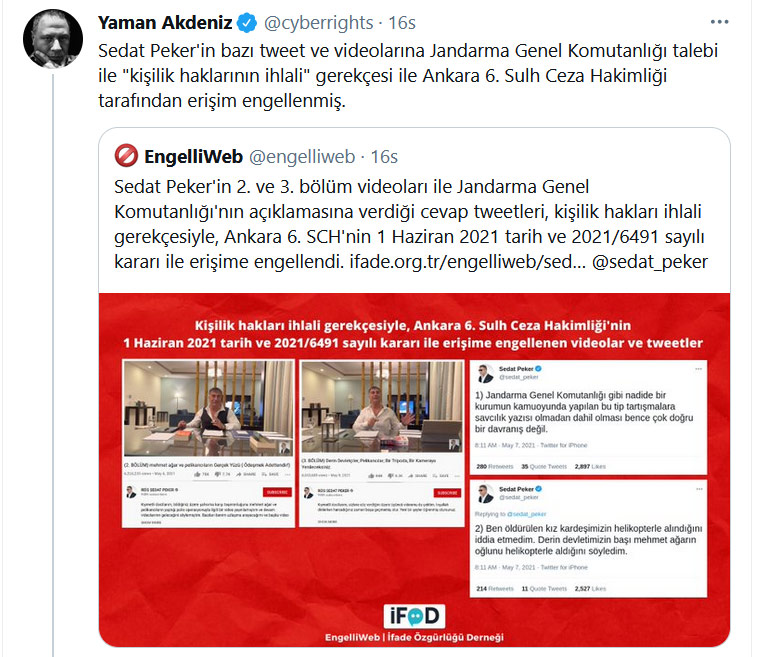
Task: Click the quoted tweet's 16s timestamp
Action: pos(384,157)
